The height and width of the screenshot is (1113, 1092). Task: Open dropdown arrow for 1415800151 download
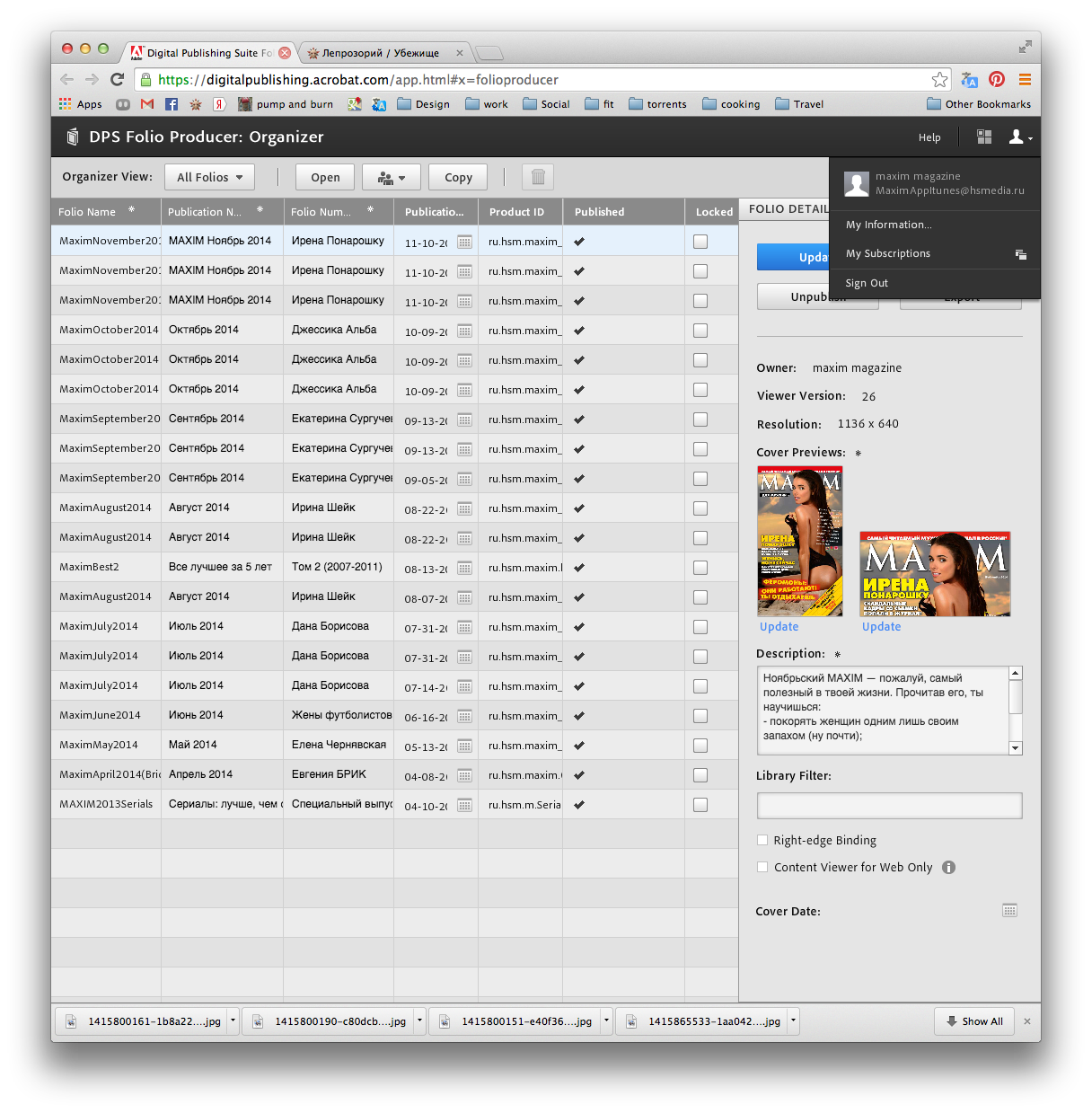[x=606, y=1020]
